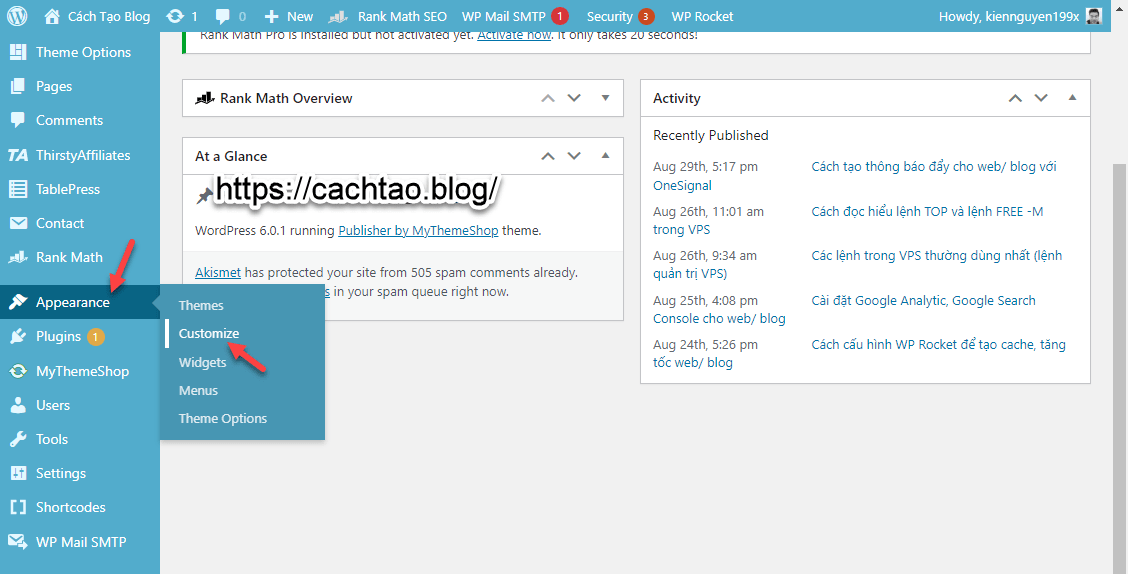The width and height of the screenshot is (1128, 574).
Task: Click the TablePress table icon
Action: pos(18,189)
